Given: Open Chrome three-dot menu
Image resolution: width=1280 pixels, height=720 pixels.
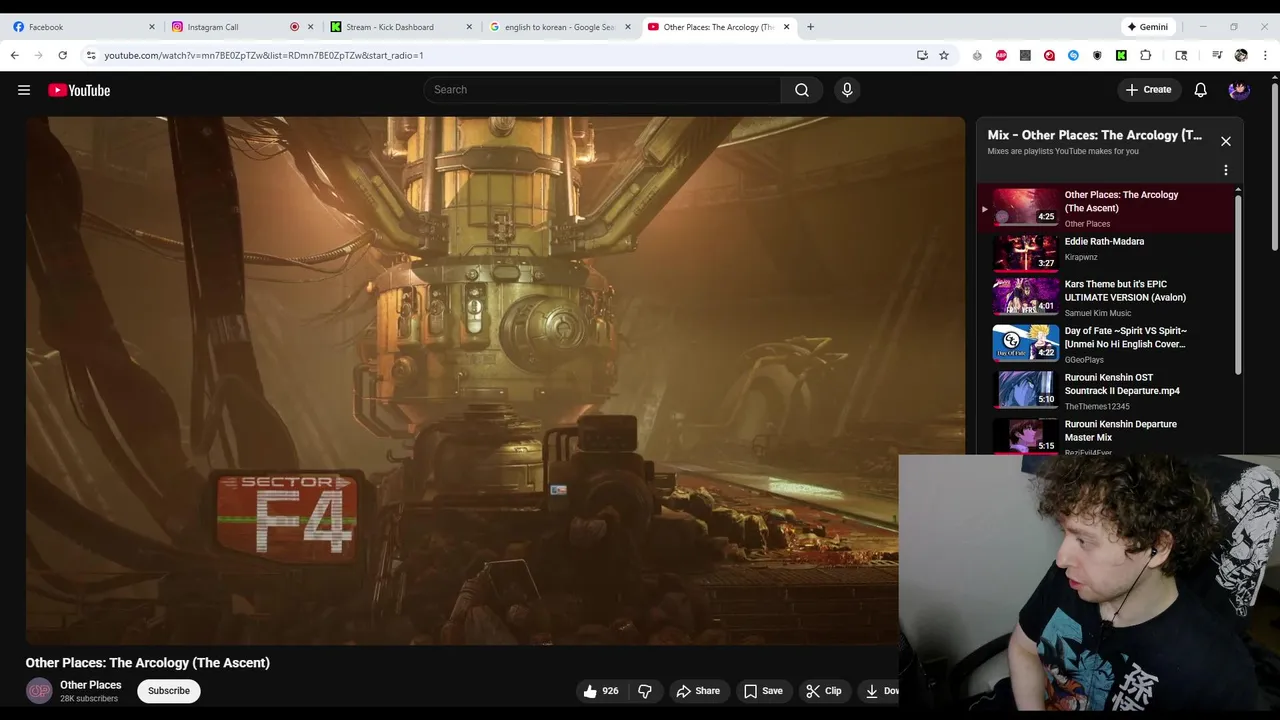Looking at the screenshot, I should pos(1265,55).
